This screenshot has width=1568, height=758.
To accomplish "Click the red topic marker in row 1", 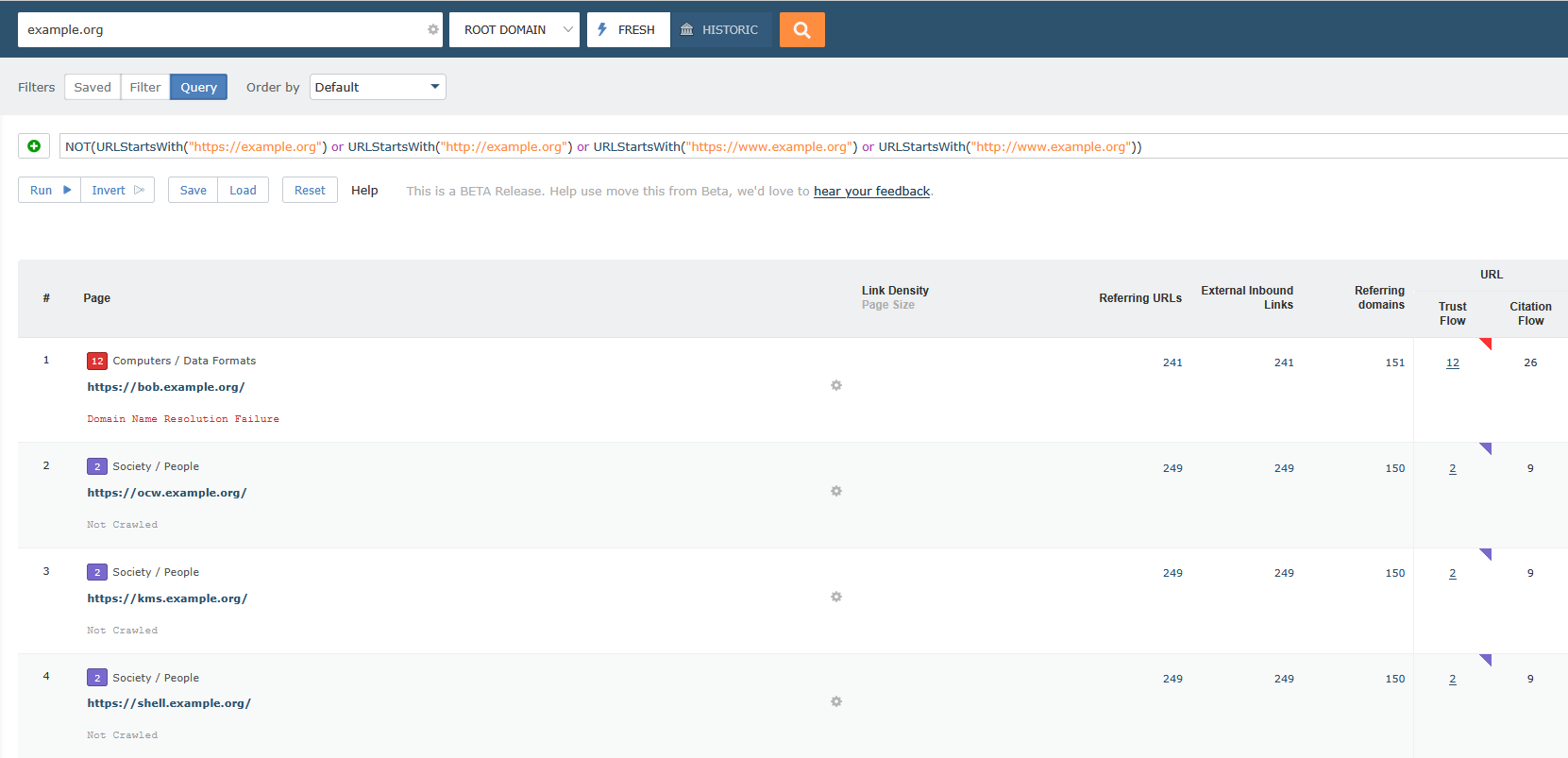I will tap(1486, 344).
